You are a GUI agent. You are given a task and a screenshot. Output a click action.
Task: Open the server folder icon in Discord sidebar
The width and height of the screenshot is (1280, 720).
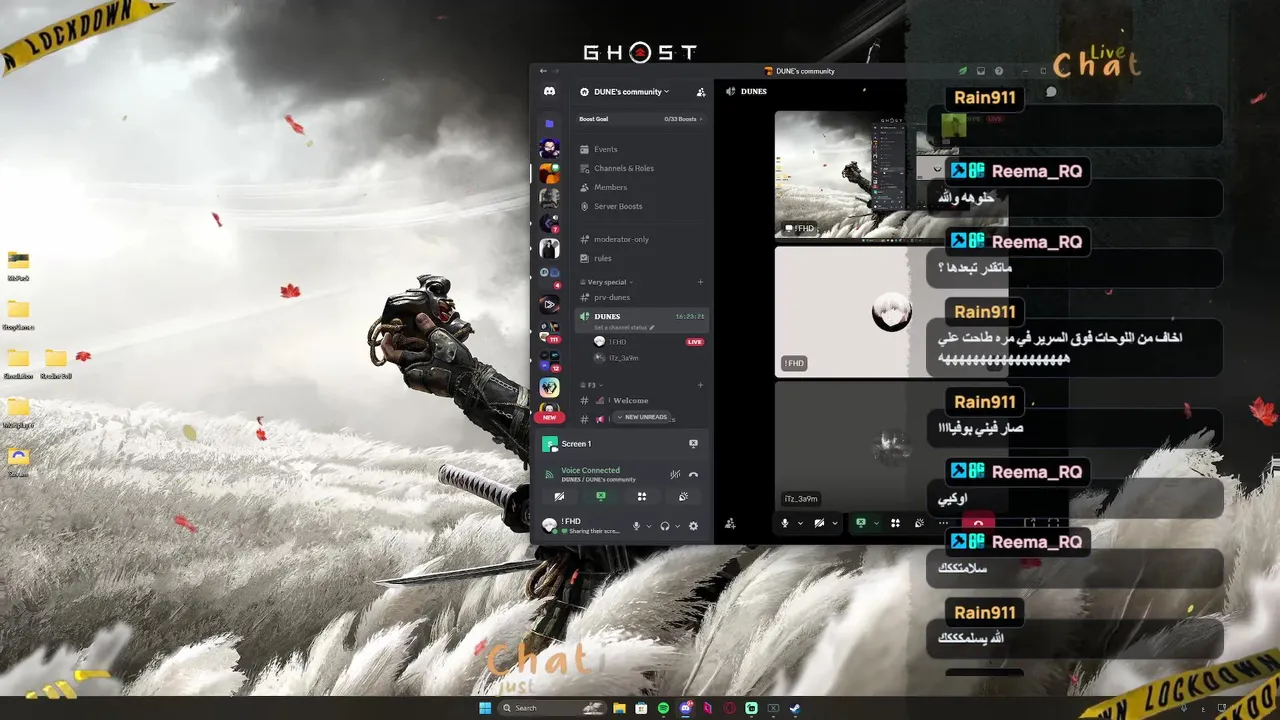[549, 123]
